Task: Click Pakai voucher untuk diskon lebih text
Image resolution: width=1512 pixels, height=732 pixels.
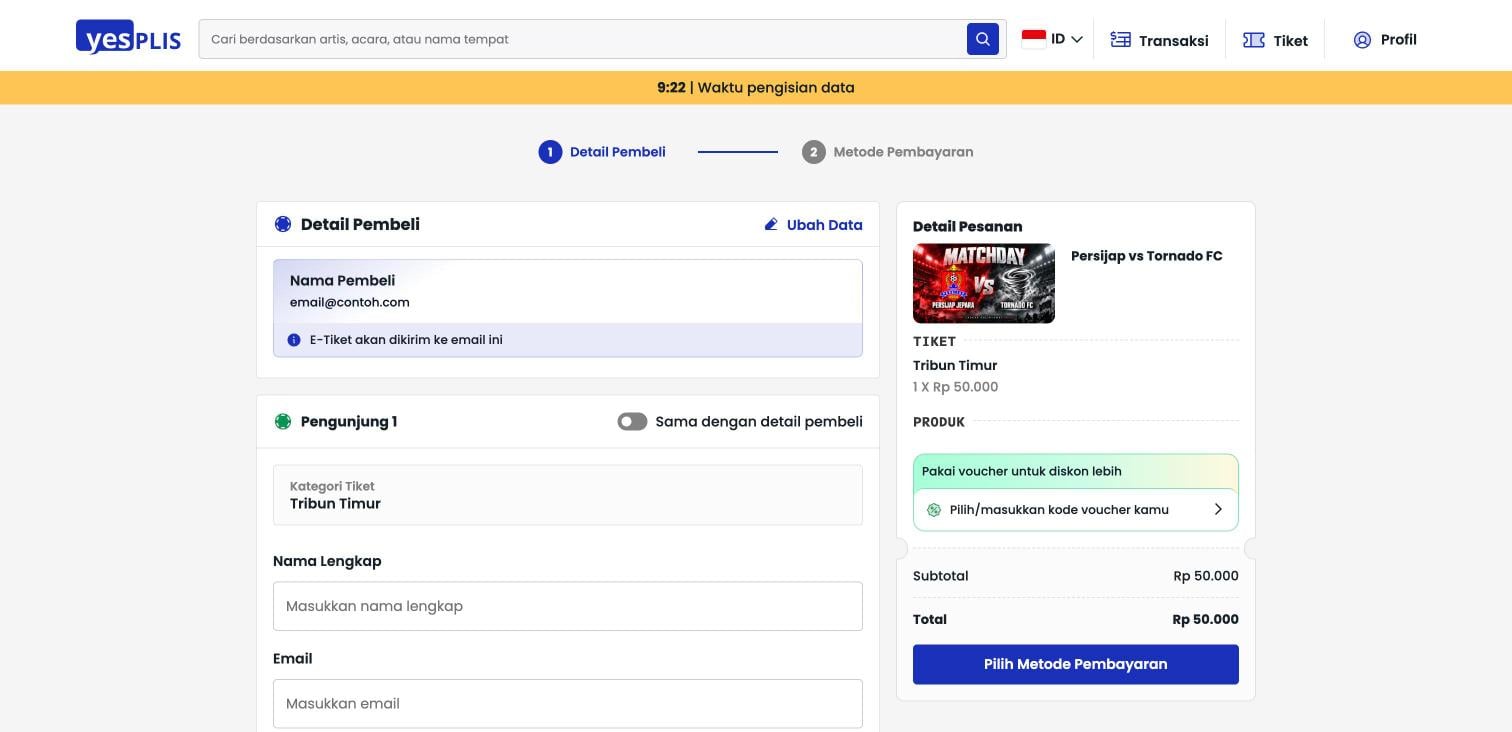Action: 1022,471
